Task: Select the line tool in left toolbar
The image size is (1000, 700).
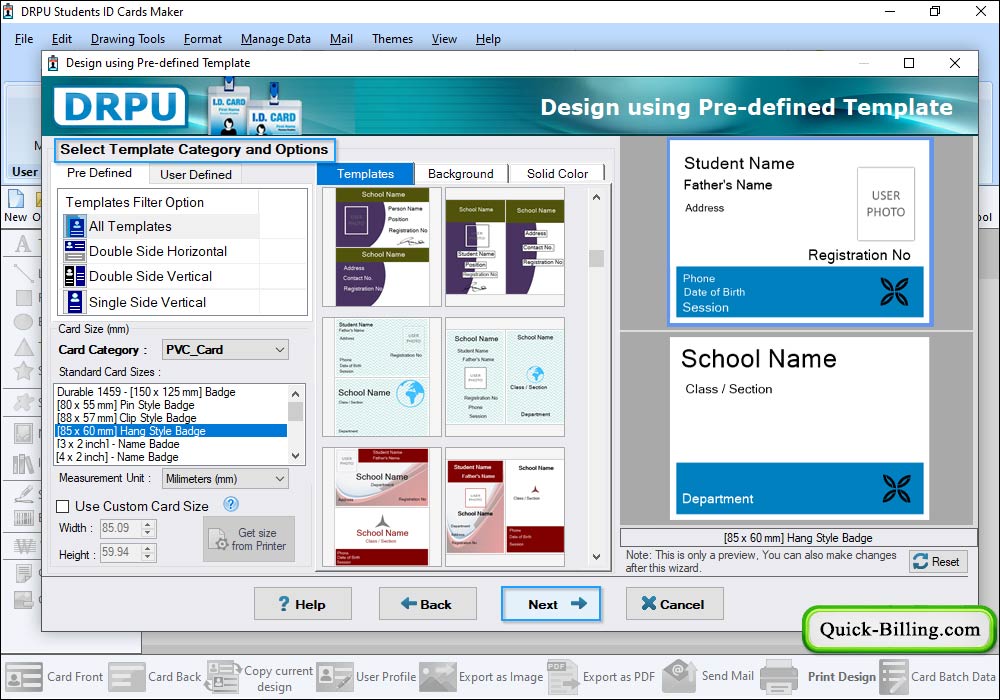Action: pyautogui.click(x=24, y=272)
